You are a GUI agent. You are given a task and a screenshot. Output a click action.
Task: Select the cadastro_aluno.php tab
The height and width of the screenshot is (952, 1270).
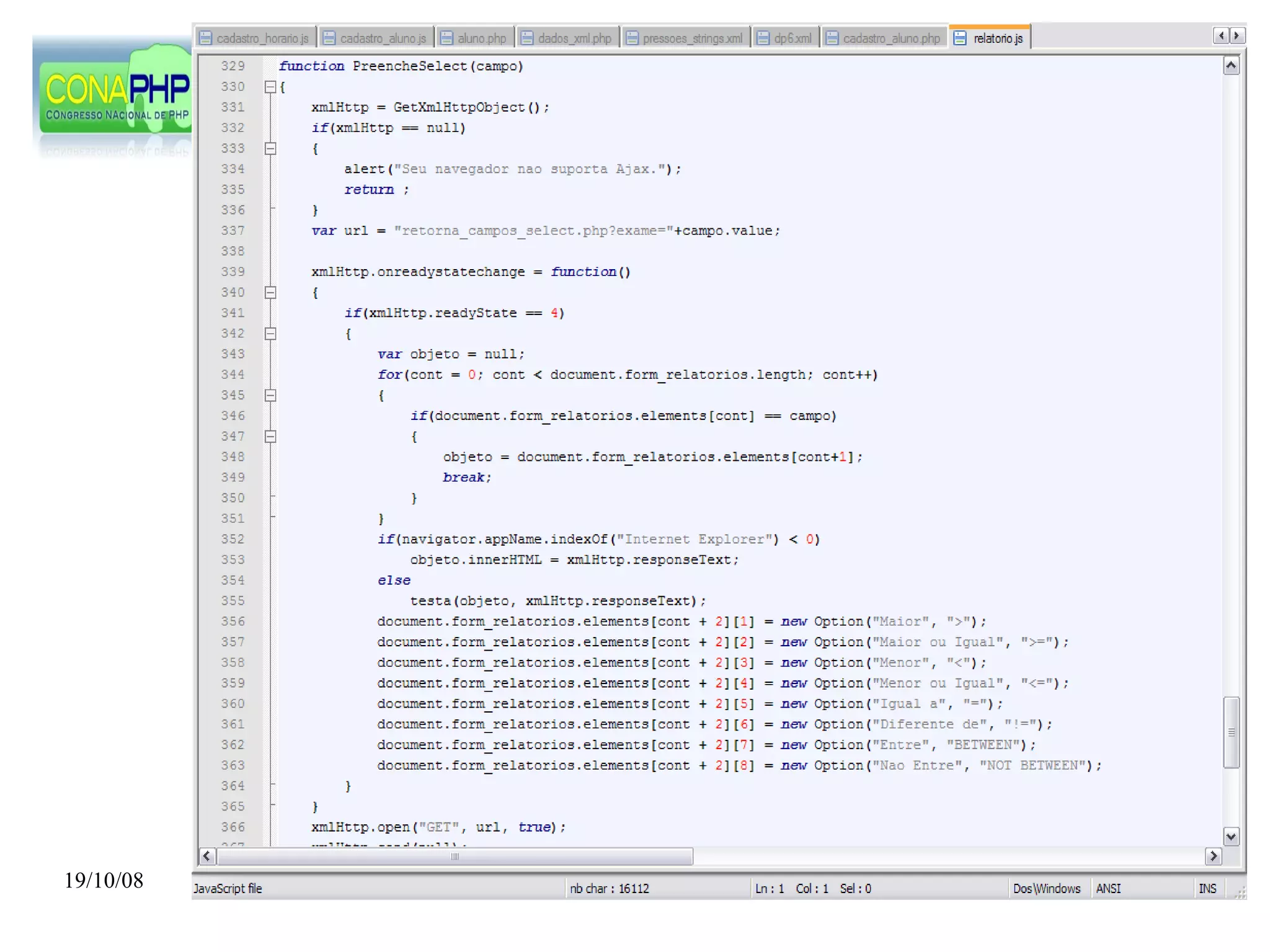pyautogui.click(x=884, y=38)
